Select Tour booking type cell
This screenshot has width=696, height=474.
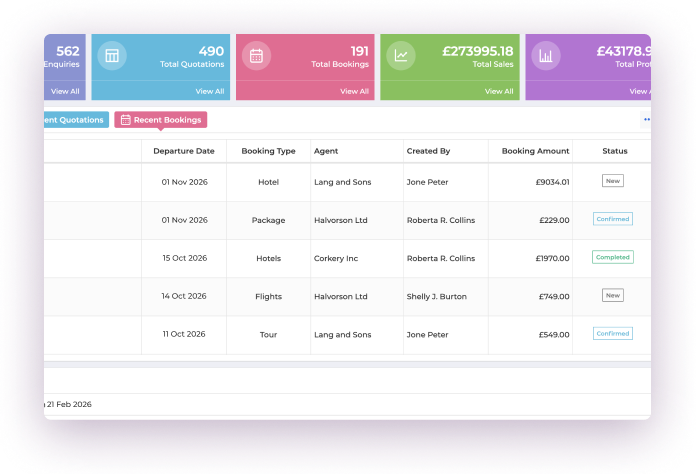pos(269,335)
